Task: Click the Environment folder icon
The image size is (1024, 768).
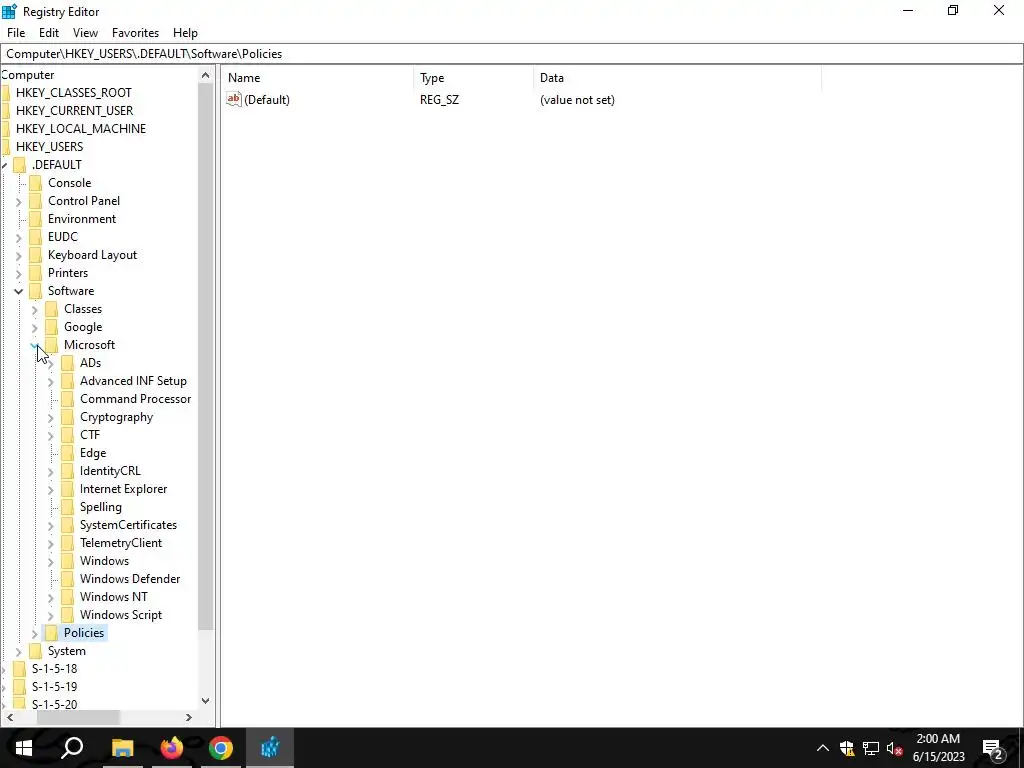Action: click(x=36, y=219)
